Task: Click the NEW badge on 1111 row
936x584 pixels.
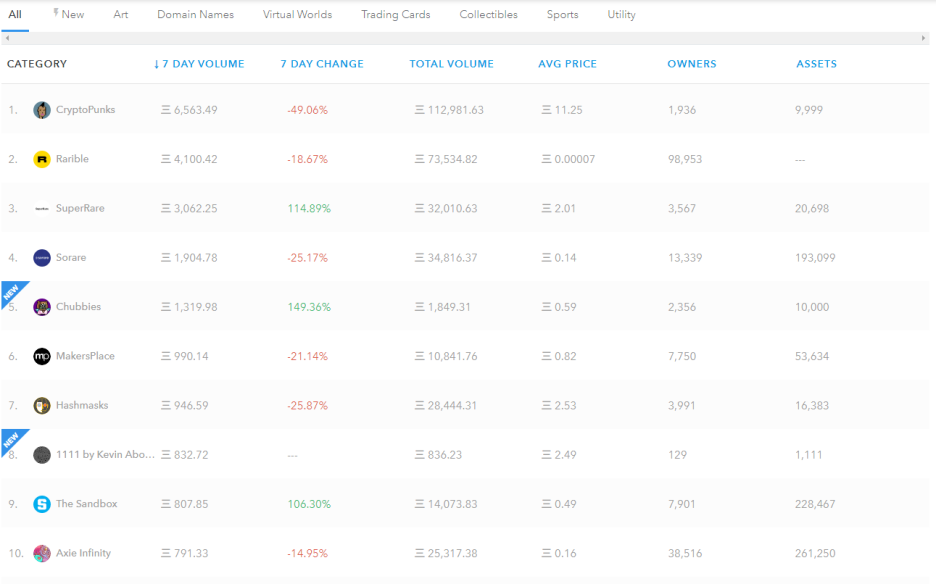Action: tap(11, 439)
